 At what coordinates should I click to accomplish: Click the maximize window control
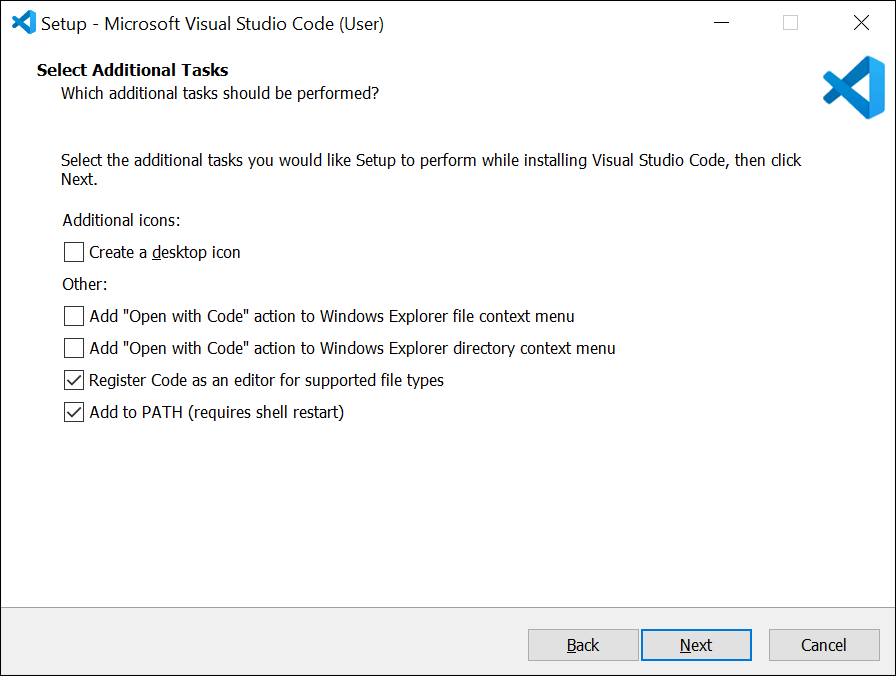click(x=791, y=22)
